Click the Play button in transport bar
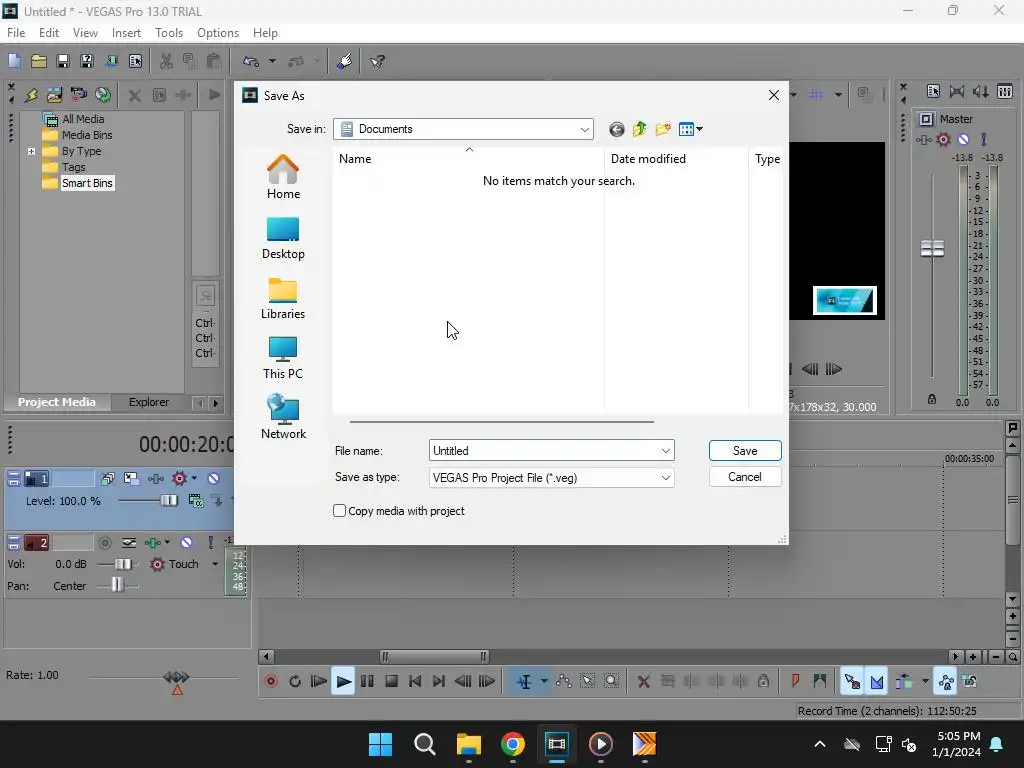Screen dimensions: 1024x768 tap(343, 682)
